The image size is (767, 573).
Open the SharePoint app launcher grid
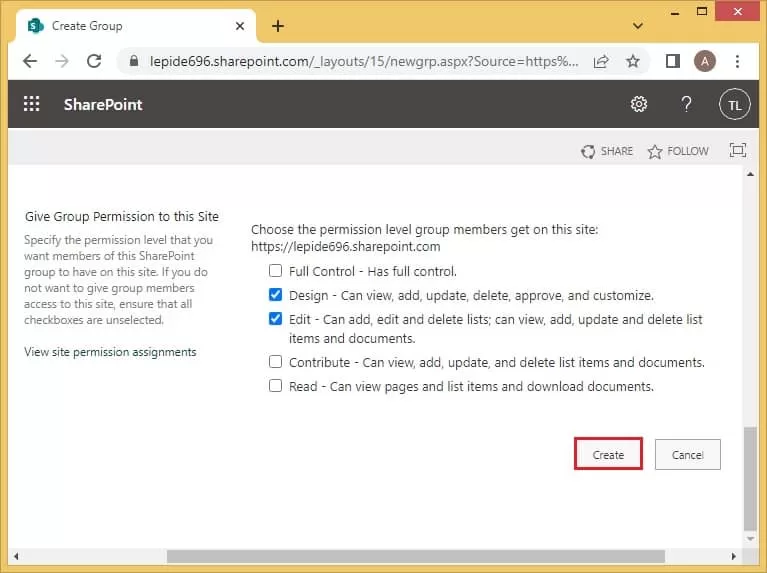pos(31,104)
